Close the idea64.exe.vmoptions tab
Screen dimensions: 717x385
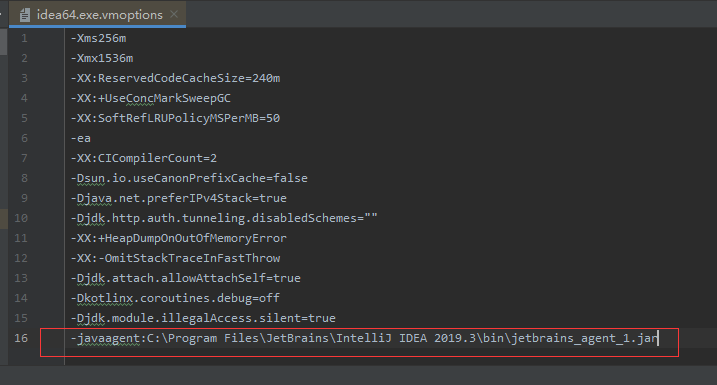(x=174, y=14)
